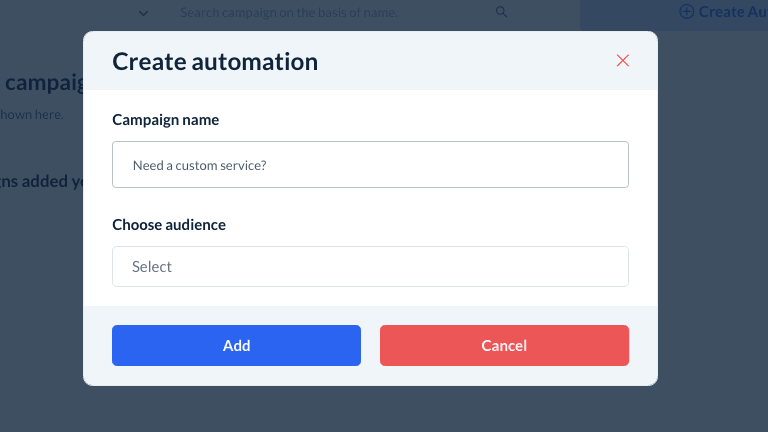Open the Choose audience Select dropdown
768x432 pixels.
tap(370, 267)
